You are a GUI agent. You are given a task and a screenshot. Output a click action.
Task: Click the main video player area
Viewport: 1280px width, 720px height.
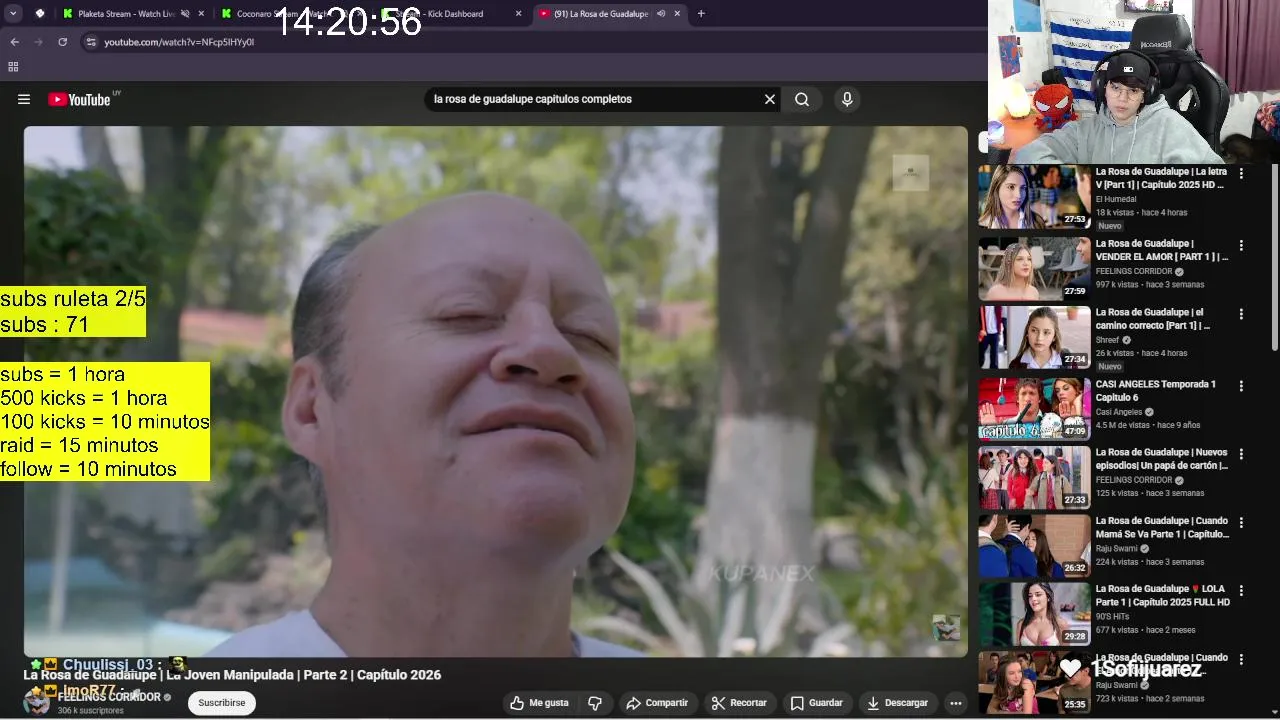[496, 391]
